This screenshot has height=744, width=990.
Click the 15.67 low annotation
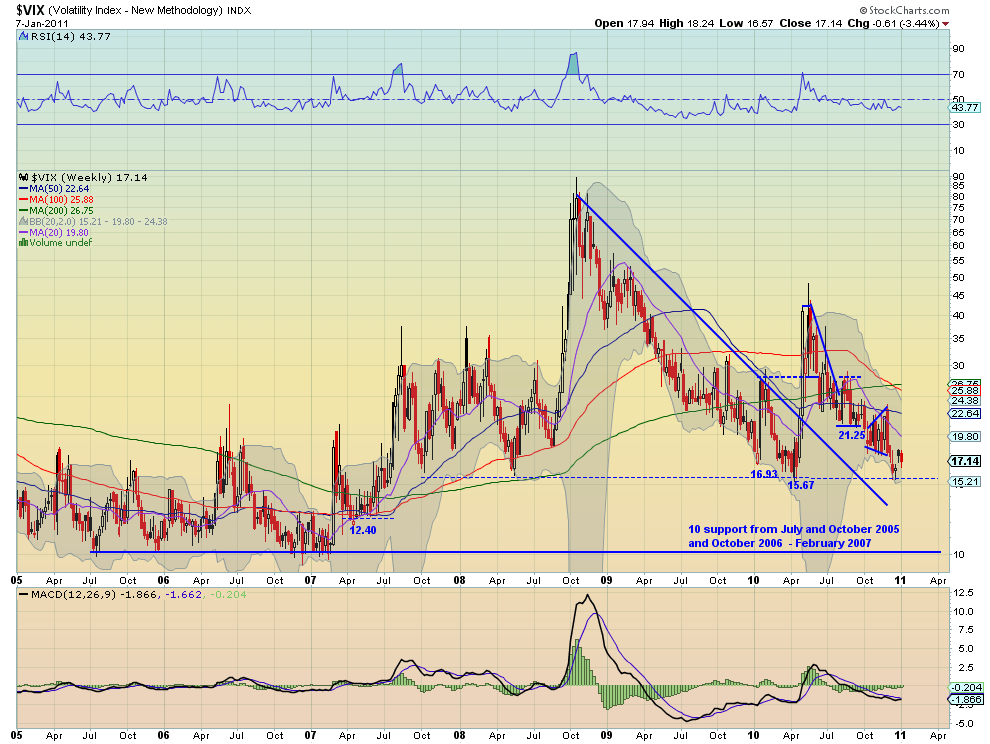[801, 485]
